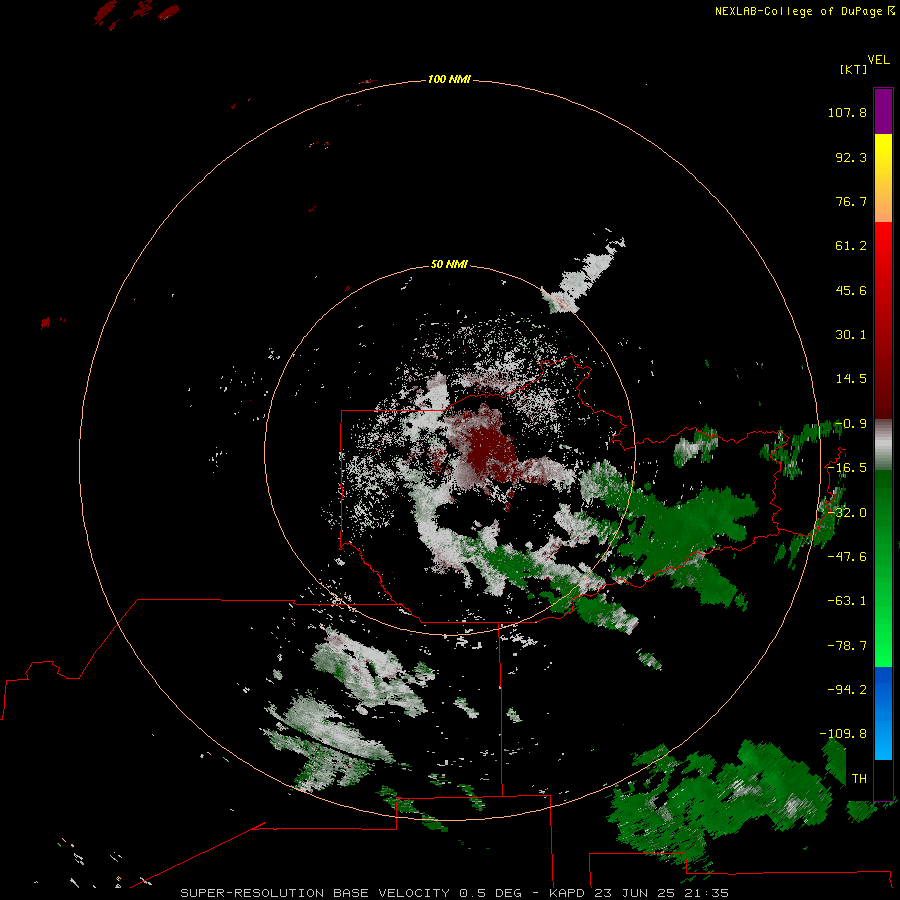
Task: Click the purple segment of color bar
Action: [883, 111]
